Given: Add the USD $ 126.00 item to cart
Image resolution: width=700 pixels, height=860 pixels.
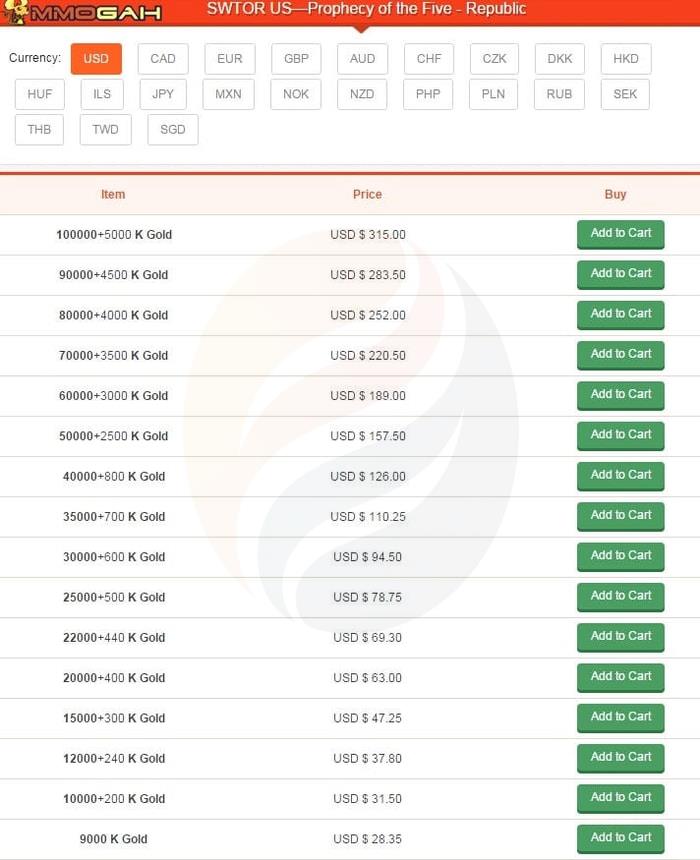Looking at the screenshot, I should pos(620,476).
